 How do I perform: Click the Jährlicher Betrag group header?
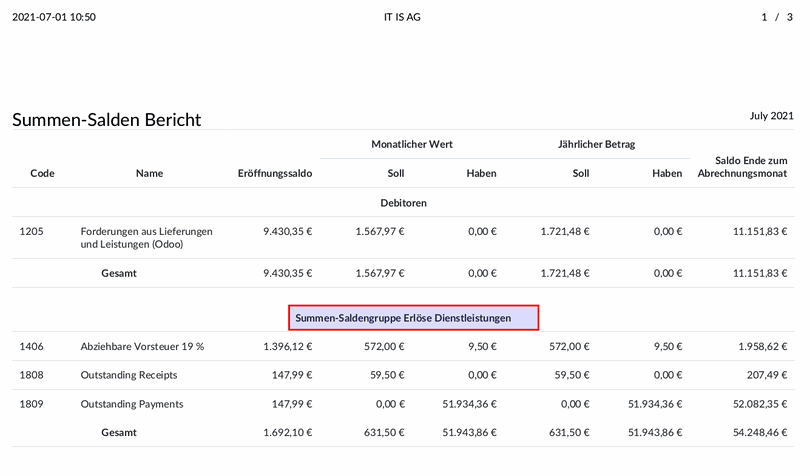click(x=596, y=144)
